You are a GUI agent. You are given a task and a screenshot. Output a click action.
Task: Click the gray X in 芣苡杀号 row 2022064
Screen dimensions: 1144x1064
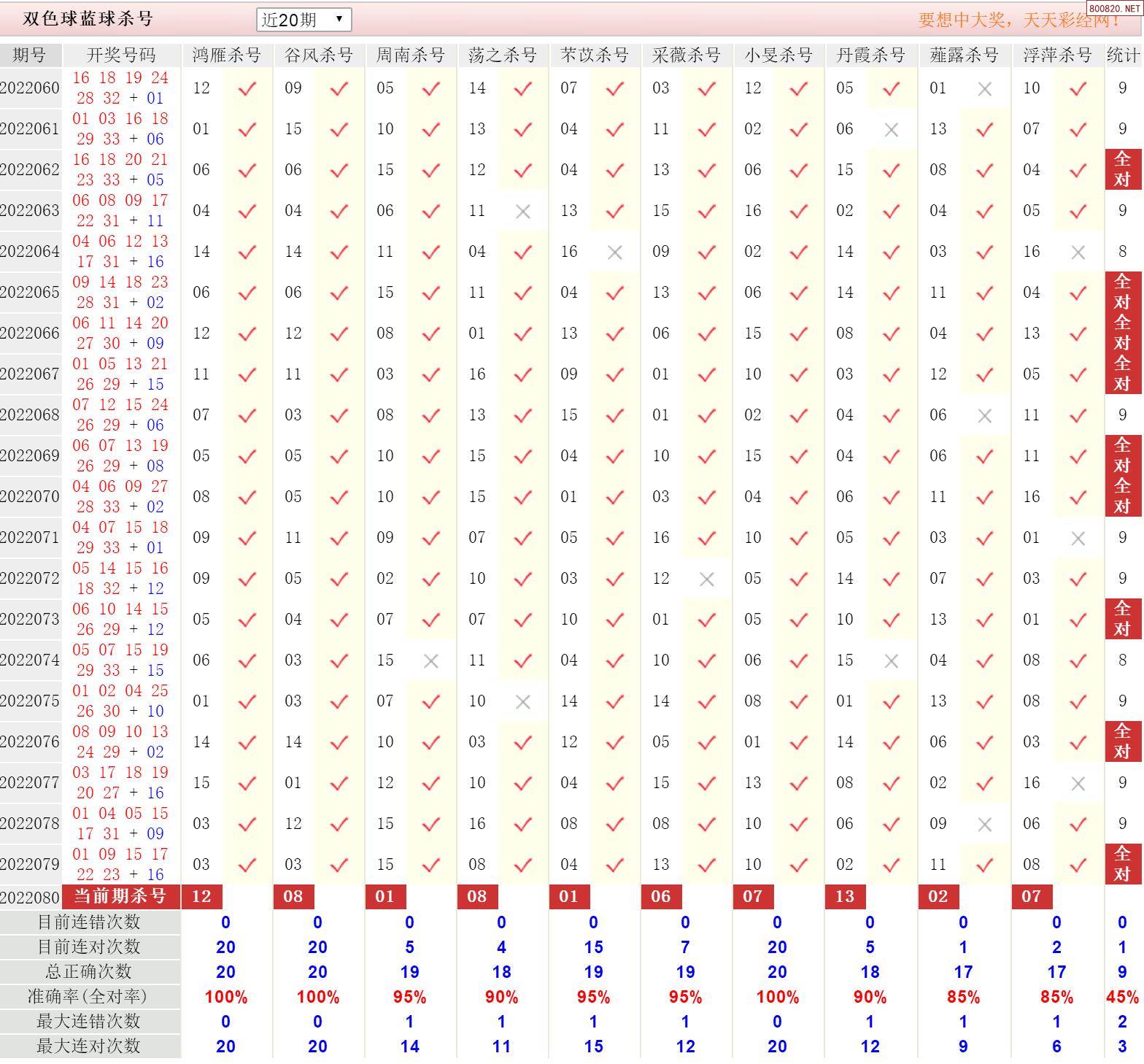(615, 252)
